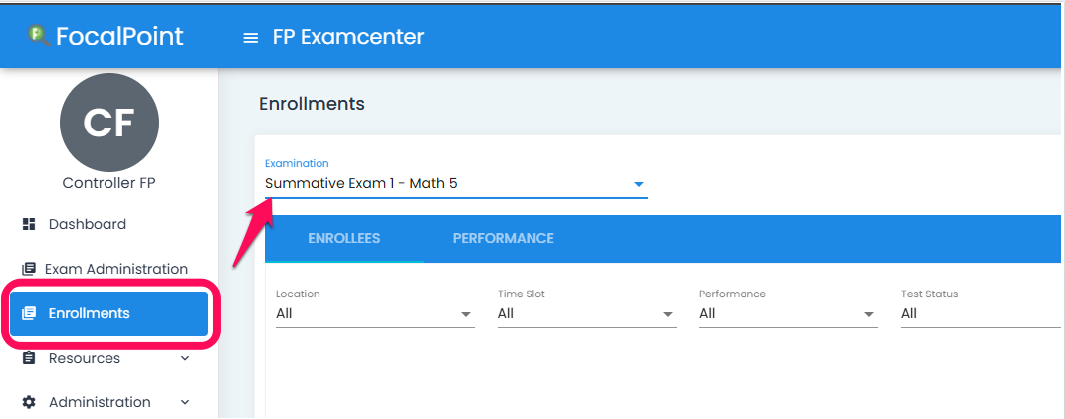The height and width of the screenshot is (419, 1065).
Task: Open the Time Slot filter dropdown
Action: (587, 314)
